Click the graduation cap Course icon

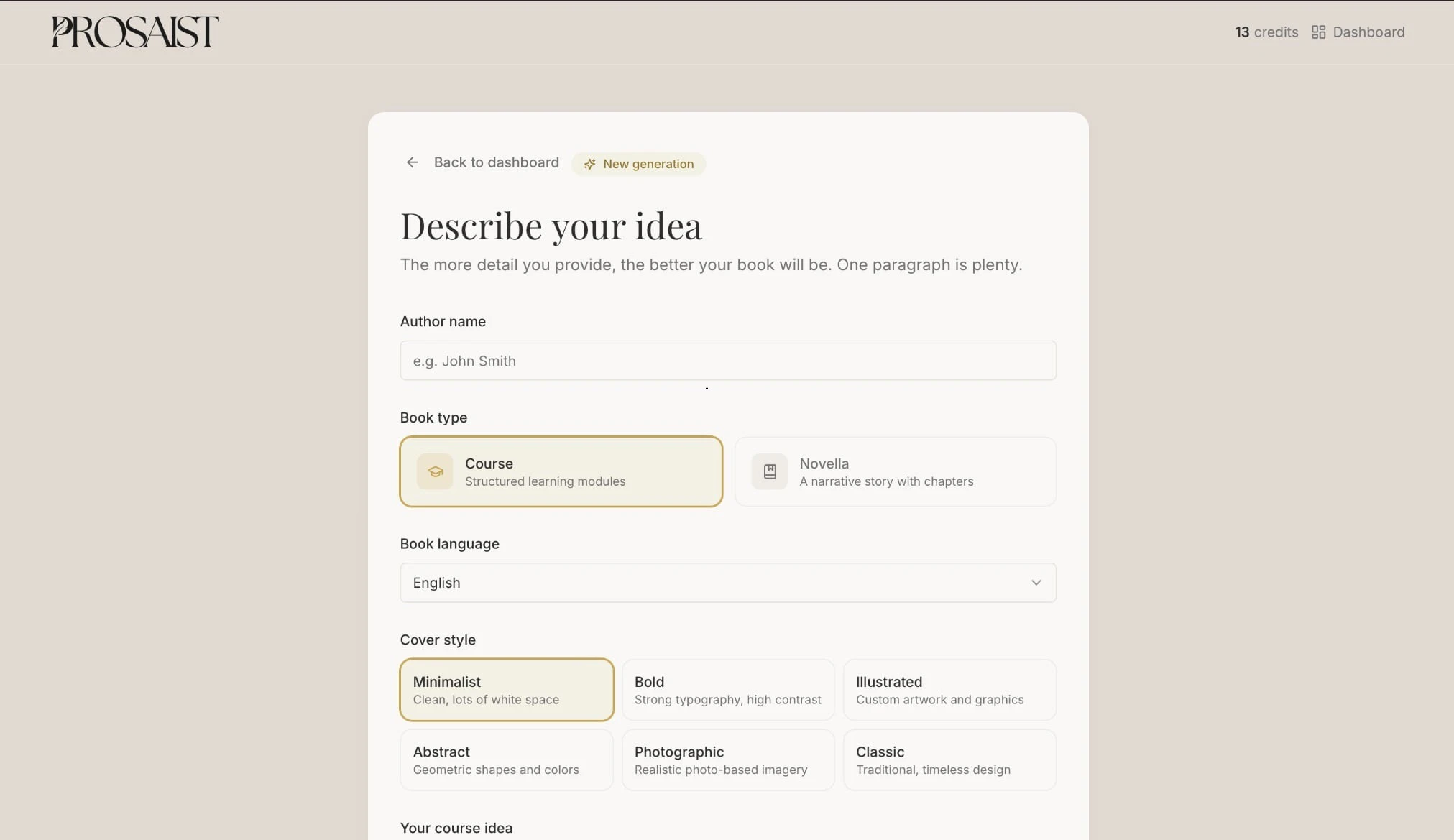point(435,471)
